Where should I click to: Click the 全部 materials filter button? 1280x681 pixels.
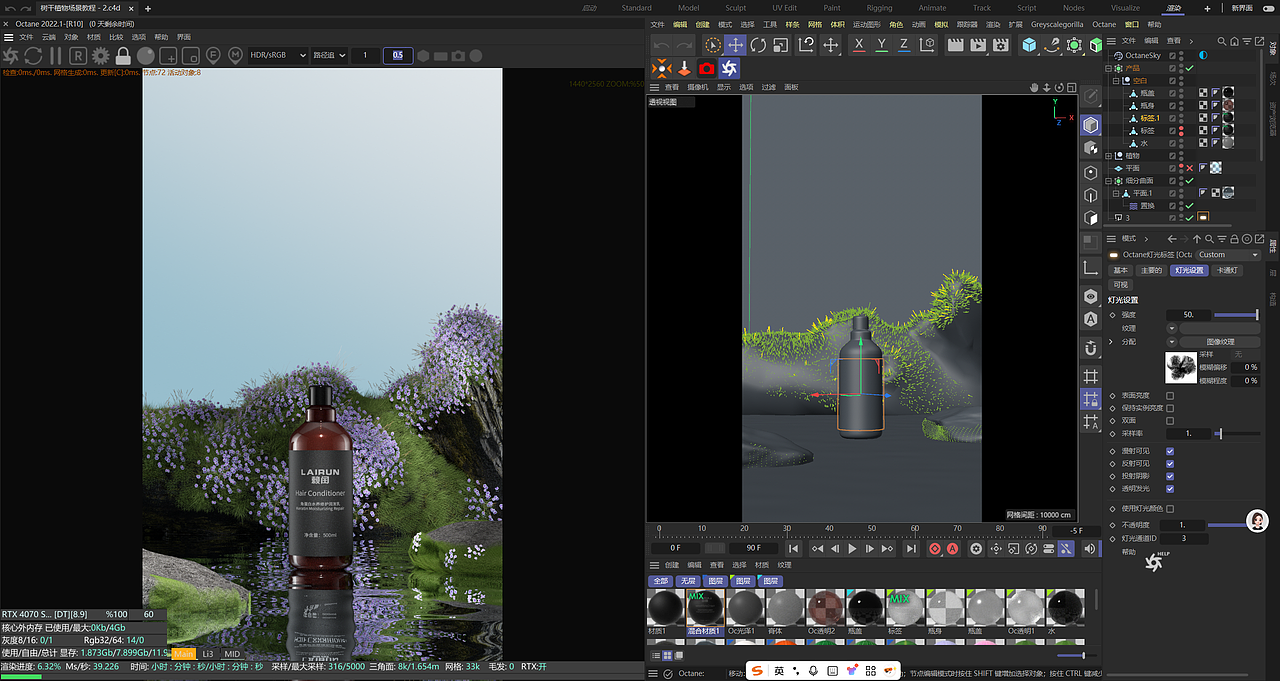[660, 581]
